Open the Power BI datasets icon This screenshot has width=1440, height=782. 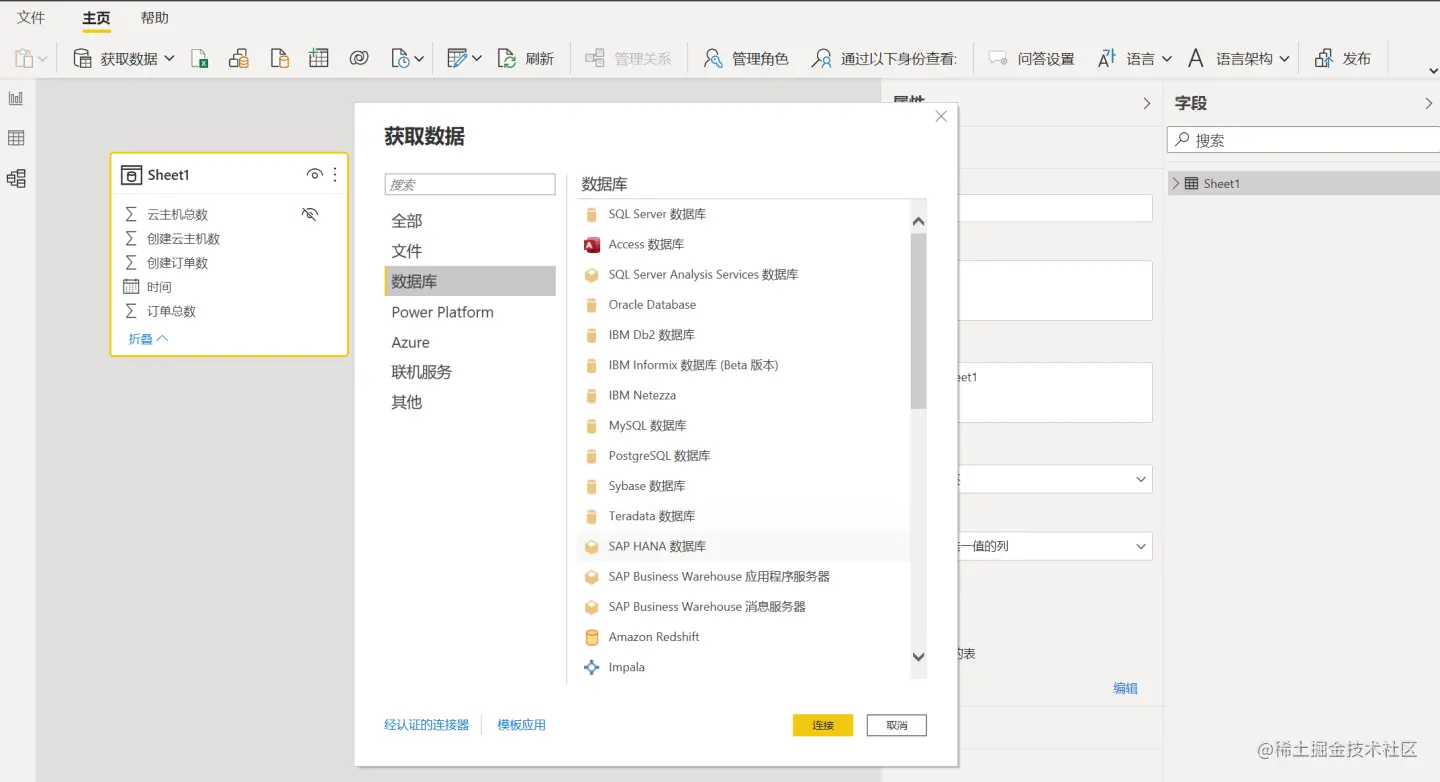[239, 59]
